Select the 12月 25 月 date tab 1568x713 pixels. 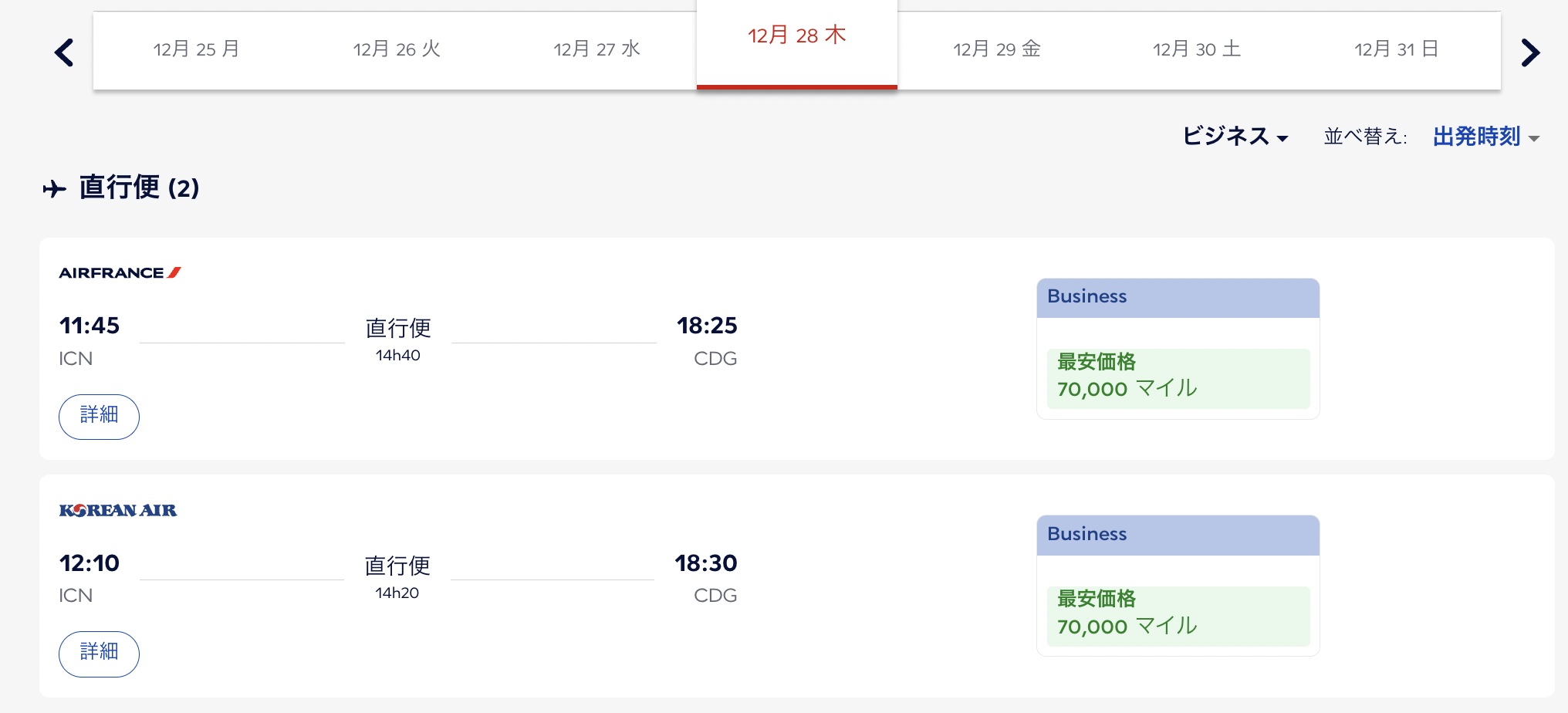196,50
